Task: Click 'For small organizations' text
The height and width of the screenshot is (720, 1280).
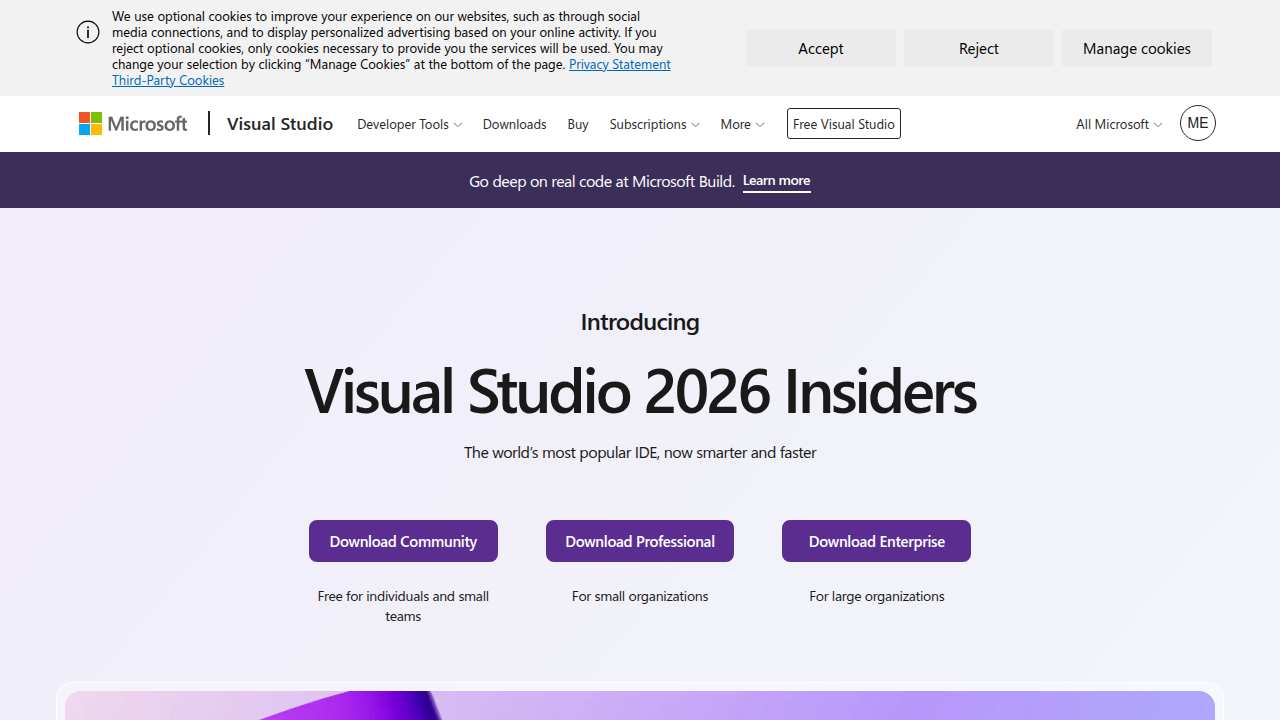Action: (x=640, y=596)
